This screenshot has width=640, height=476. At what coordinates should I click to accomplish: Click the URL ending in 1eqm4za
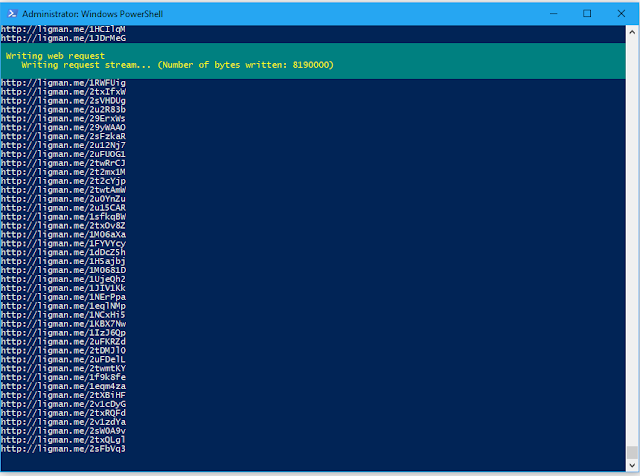click(x=63, y=387)
